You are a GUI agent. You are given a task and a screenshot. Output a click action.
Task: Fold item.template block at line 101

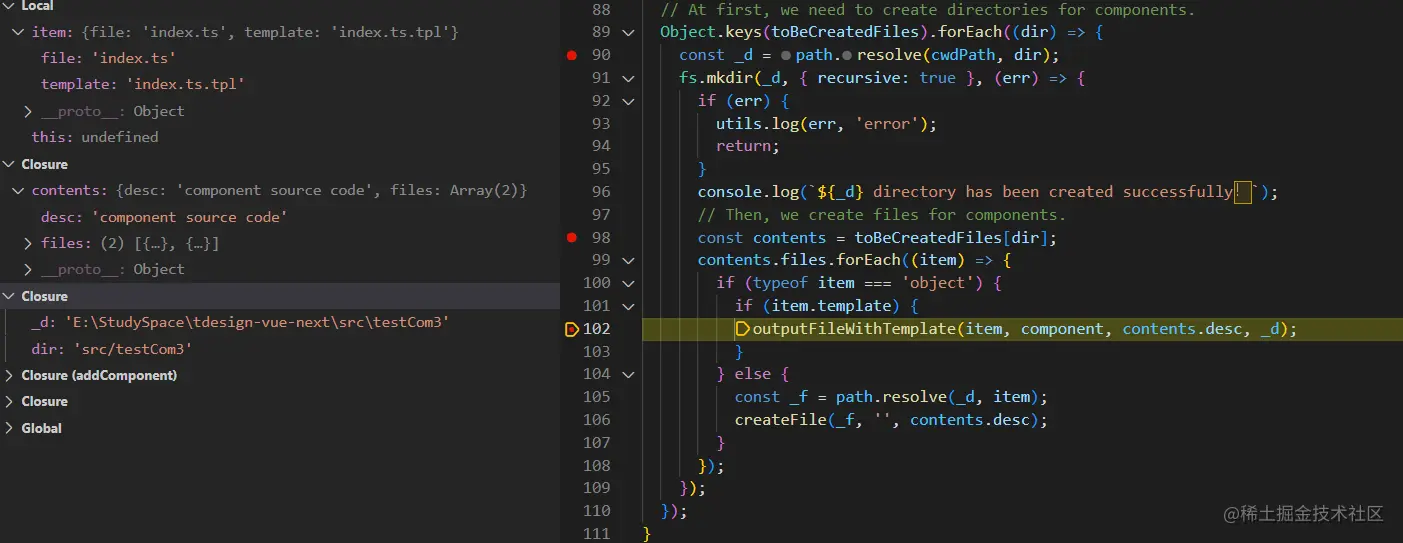tap(628, 306)
